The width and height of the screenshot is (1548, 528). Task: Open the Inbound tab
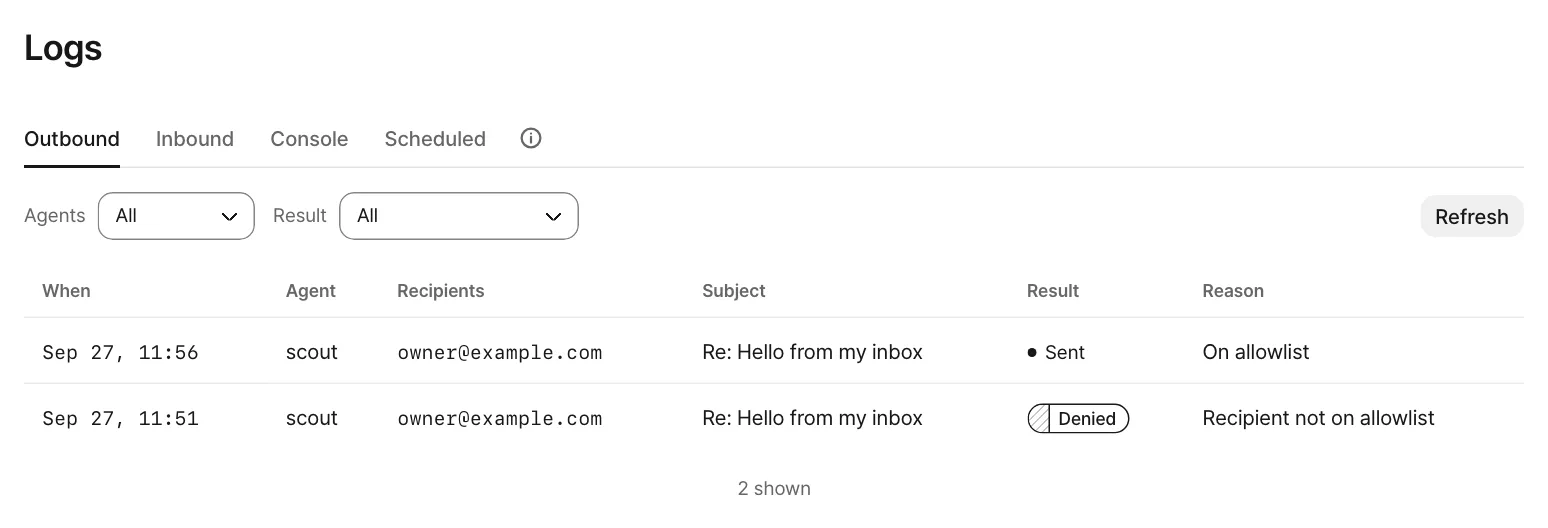click(195, 139)
